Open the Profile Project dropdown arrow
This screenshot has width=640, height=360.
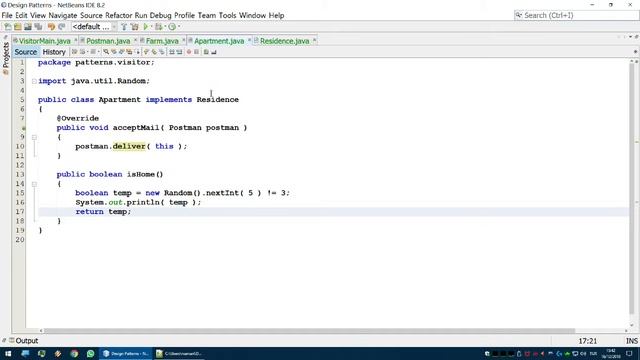tap(179, 27)
